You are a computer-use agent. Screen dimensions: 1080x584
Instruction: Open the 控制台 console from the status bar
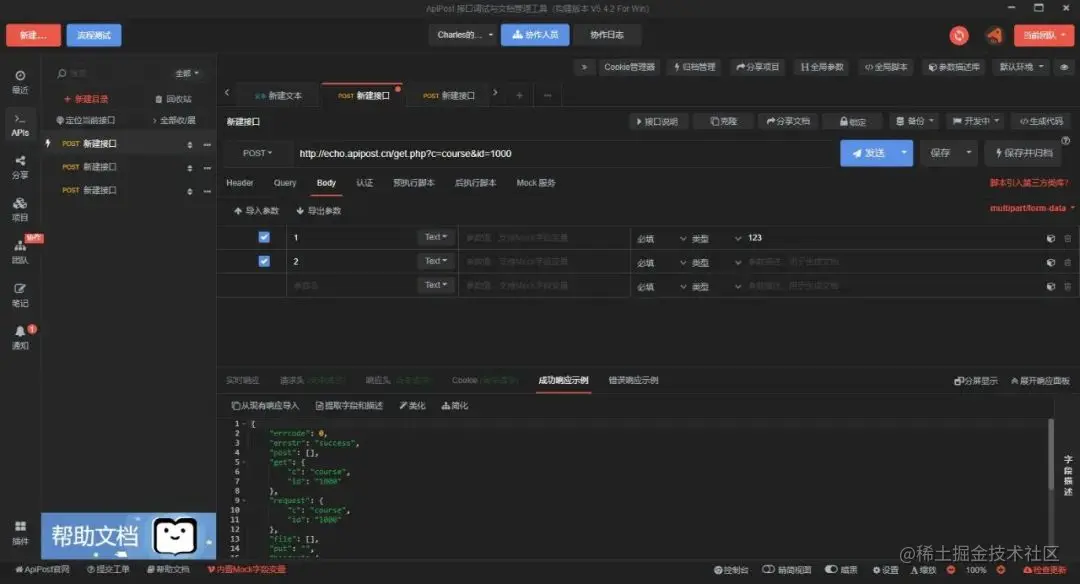[x=733, y=570]
